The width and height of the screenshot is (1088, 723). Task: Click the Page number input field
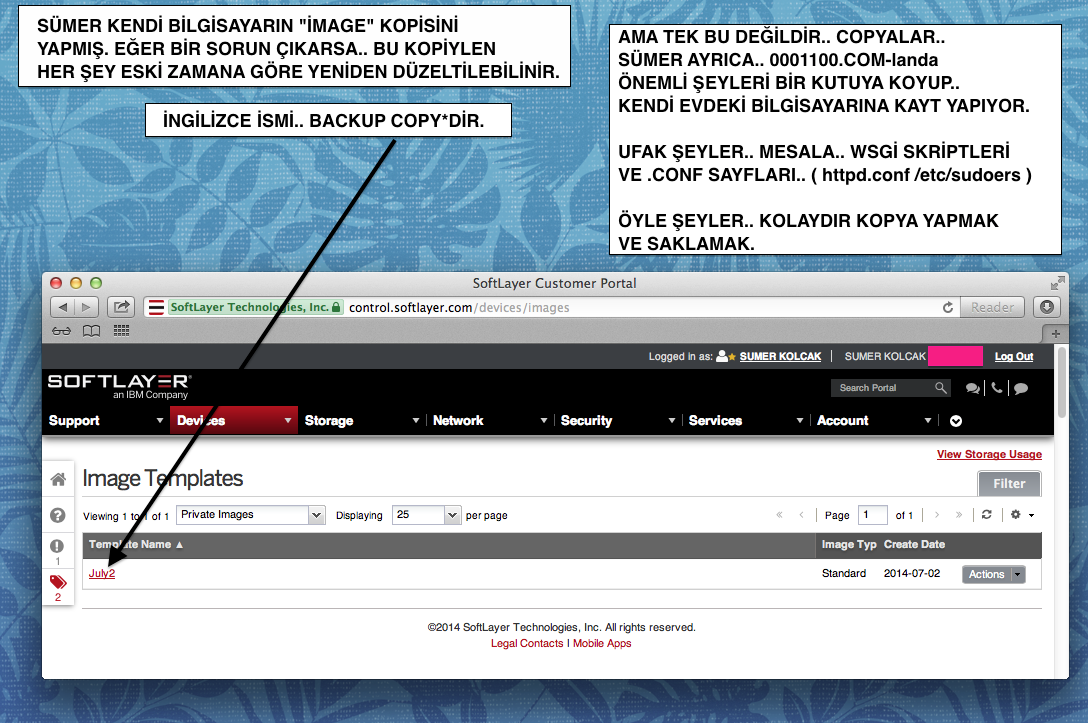(872, 515)
